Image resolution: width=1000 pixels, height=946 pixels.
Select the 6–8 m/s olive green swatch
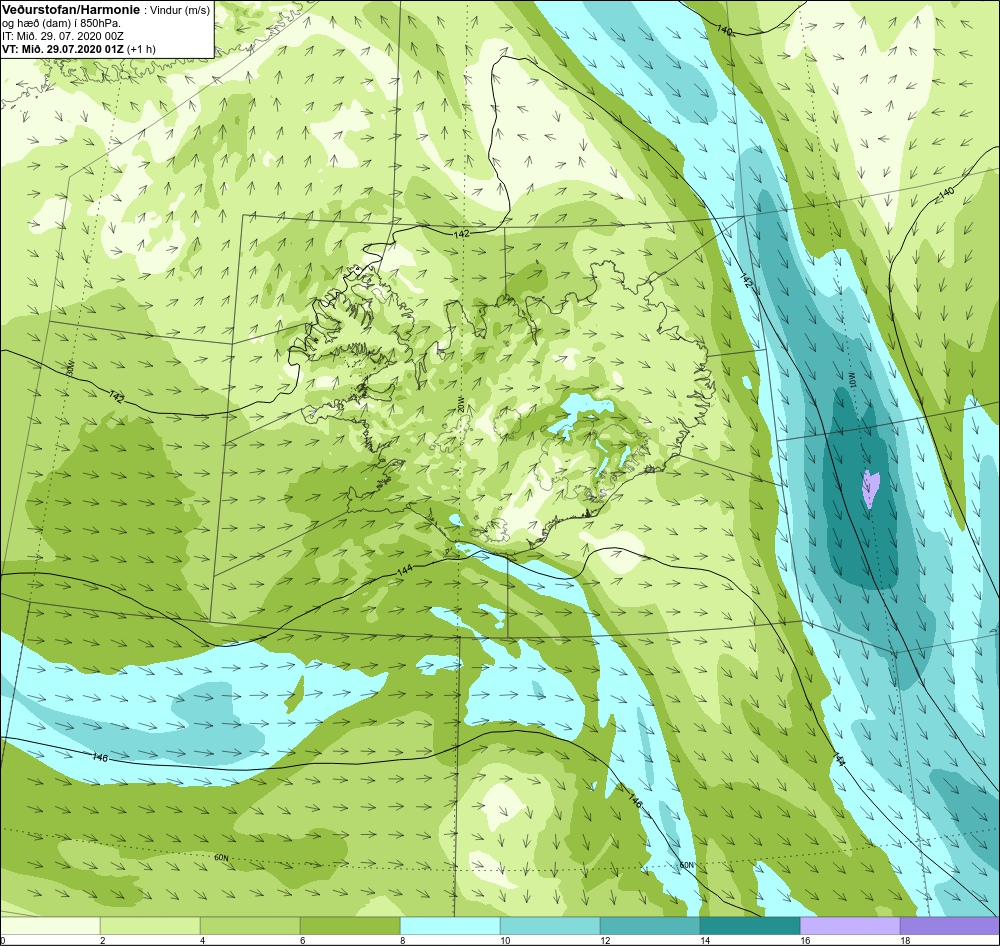(350, 925)
